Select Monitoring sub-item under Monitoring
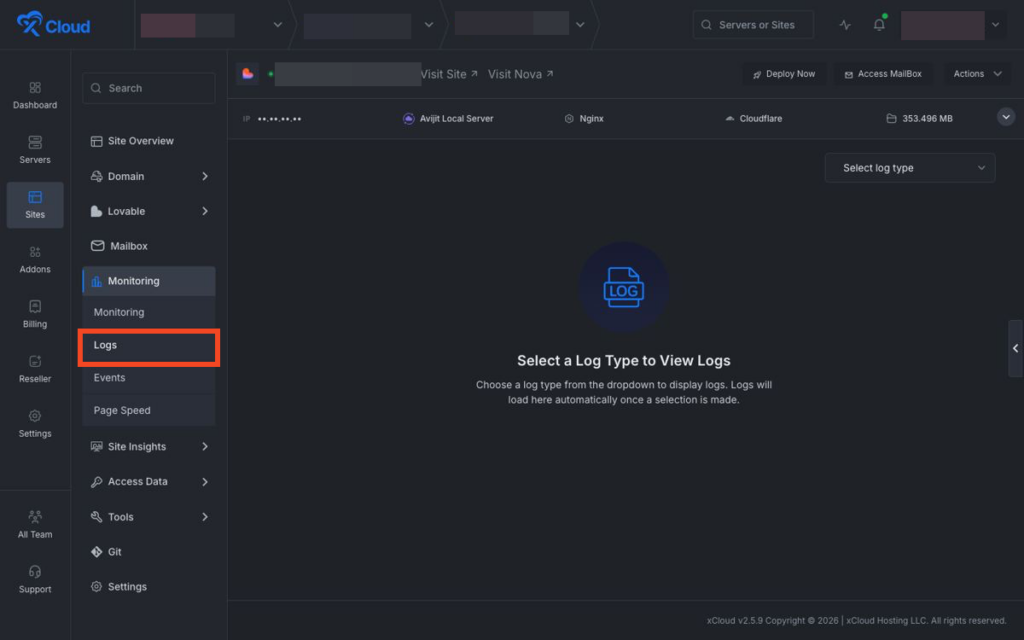Image resolution: width=1024 pixels, height=640 pixels. (x=149, y=312)
